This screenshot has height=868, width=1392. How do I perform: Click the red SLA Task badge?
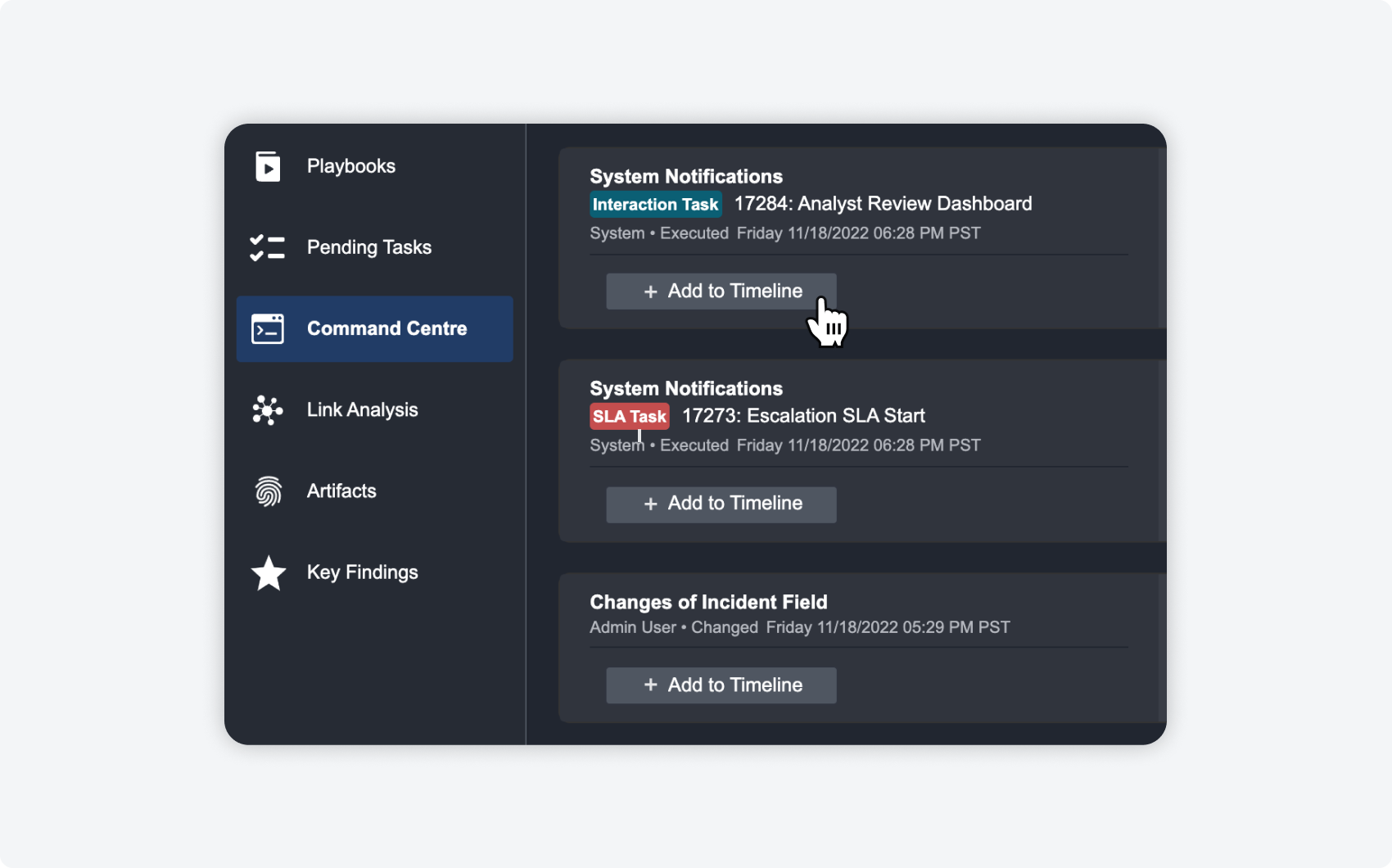[629, 417]
